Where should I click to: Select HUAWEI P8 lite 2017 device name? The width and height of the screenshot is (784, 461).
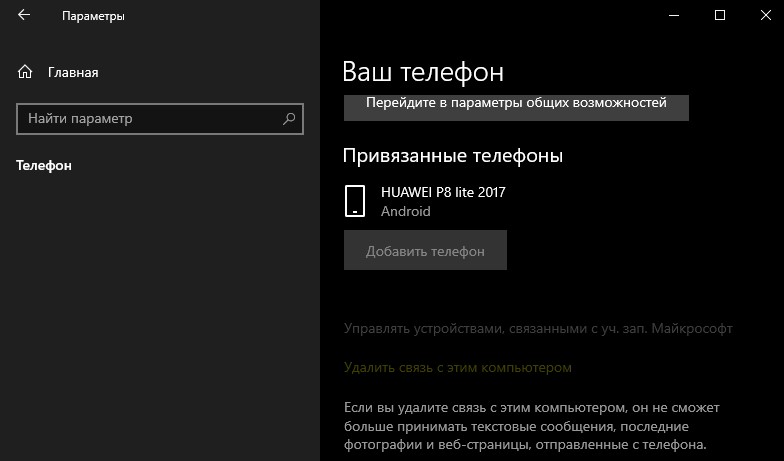click(443, 192)
